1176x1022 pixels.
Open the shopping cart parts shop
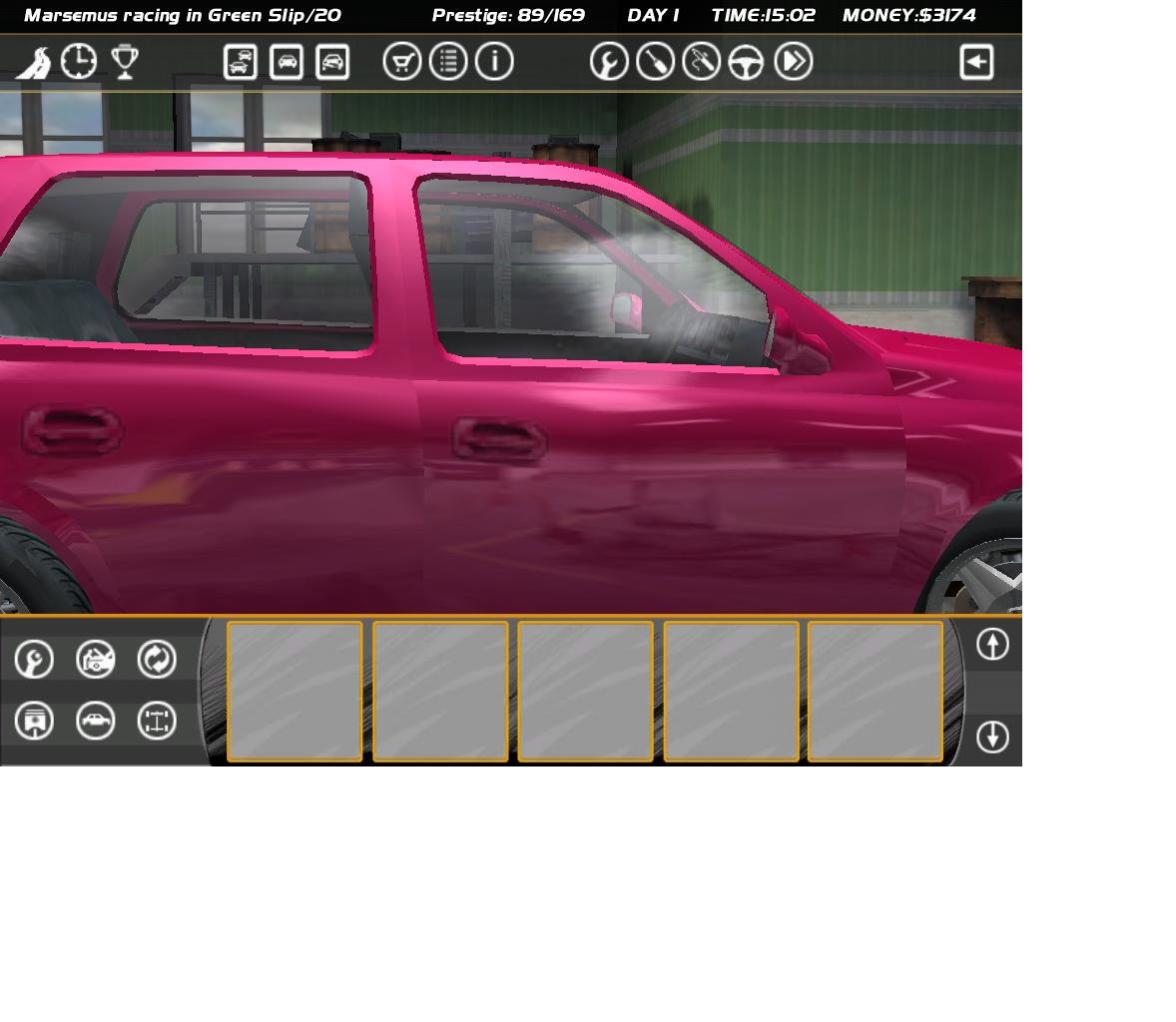coord(402,62)
